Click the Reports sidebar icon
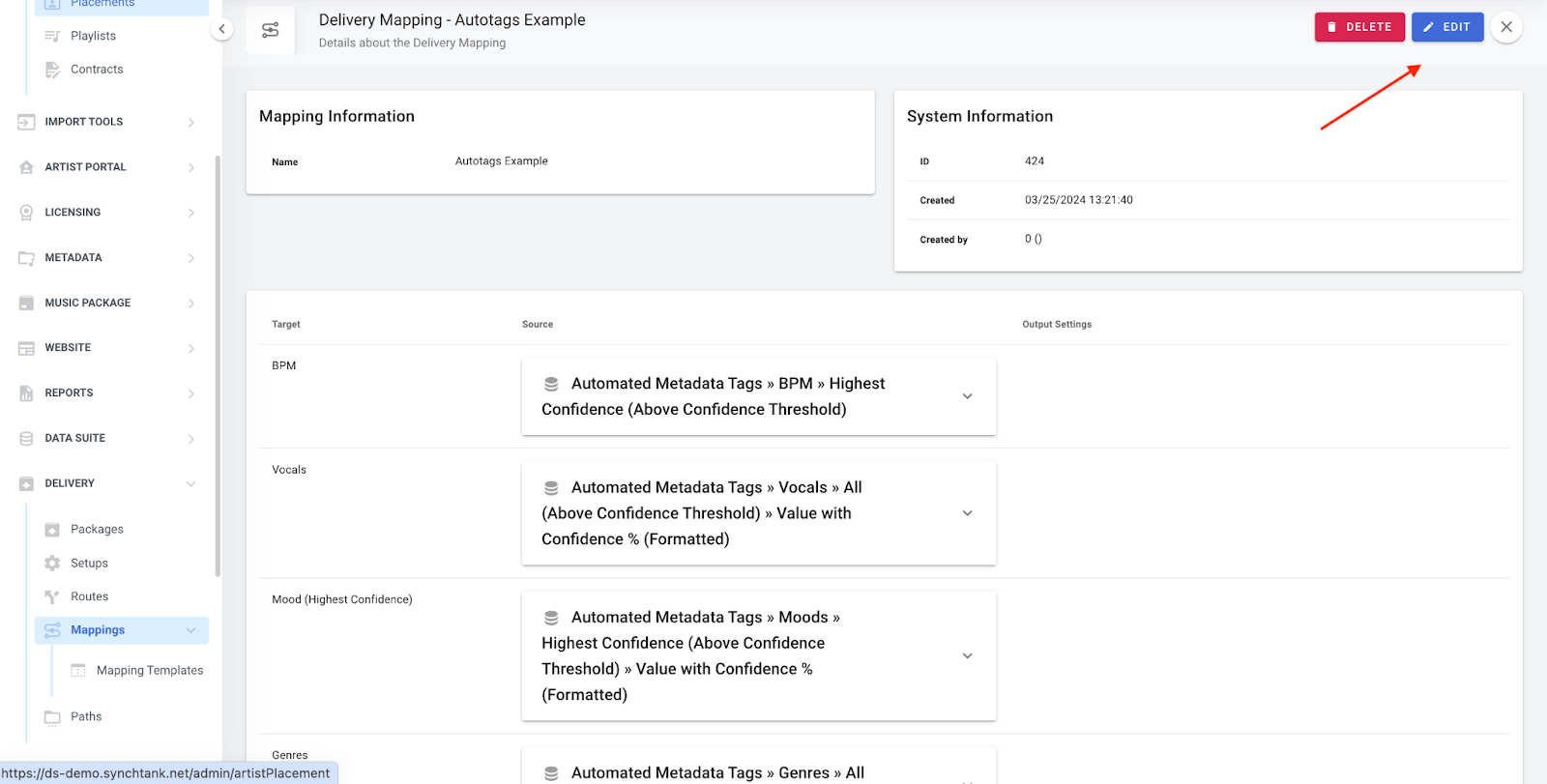 [26, 393]
